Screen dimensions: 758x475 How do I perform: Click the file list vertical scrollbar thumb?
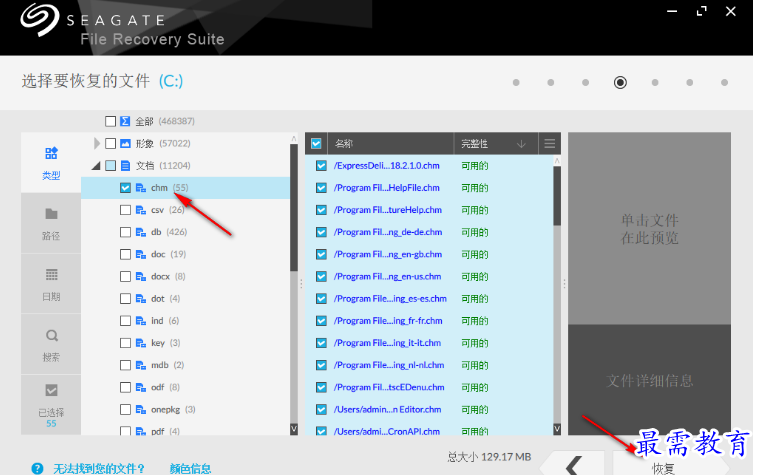(x=557, y=196)
